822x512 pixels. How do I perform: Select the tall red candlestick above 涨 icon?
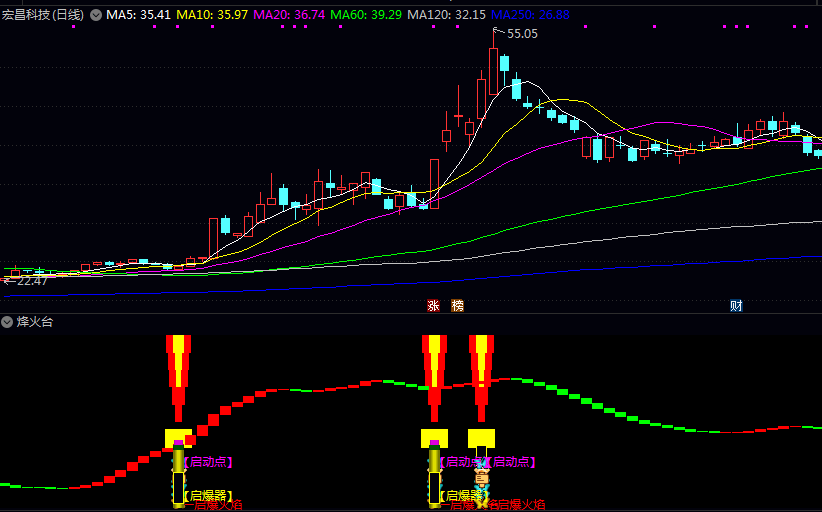(434, 184)
